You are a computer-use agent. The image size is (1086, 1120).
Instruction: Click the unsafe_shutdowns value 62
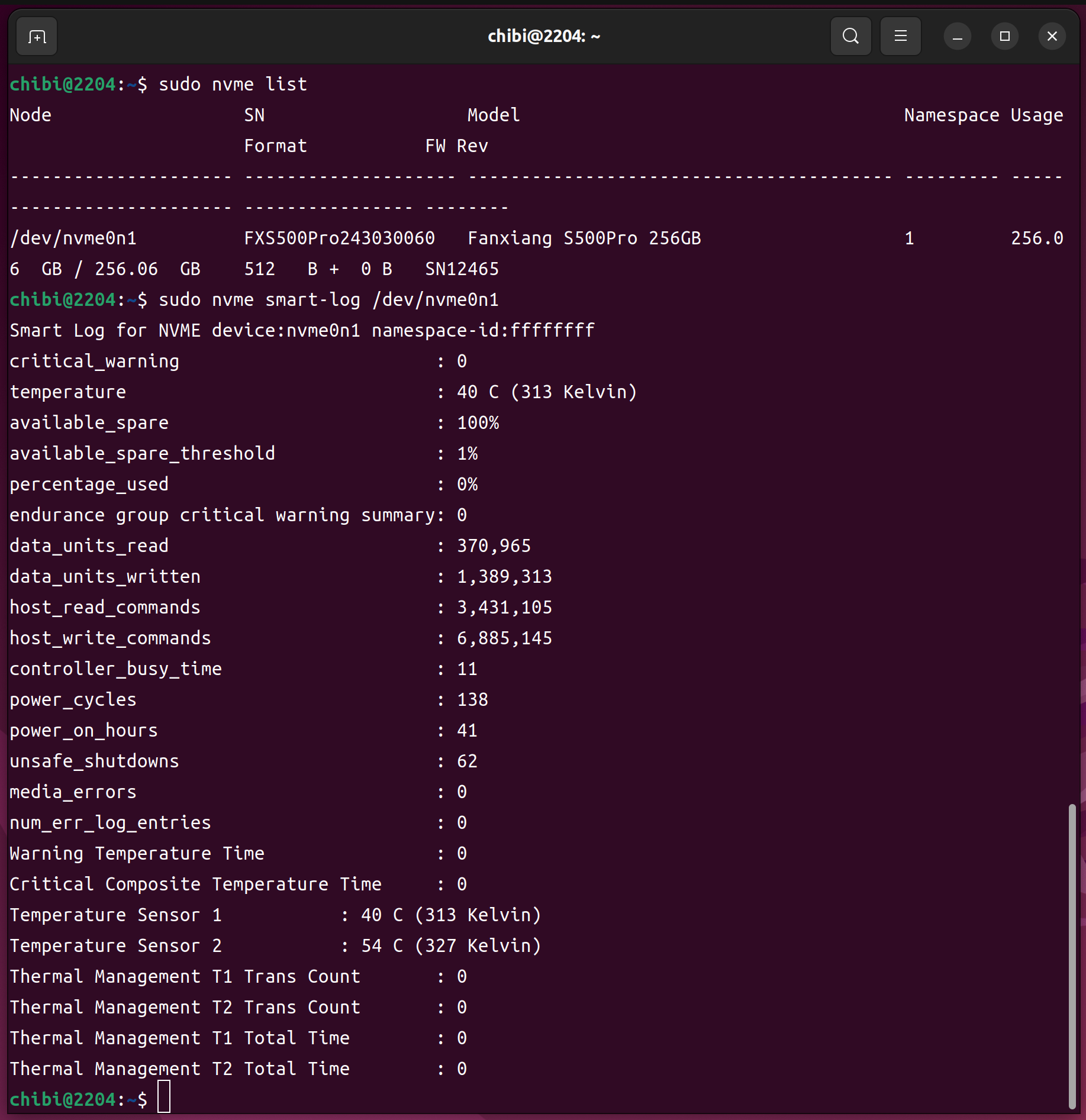click(x=467, y=761)
